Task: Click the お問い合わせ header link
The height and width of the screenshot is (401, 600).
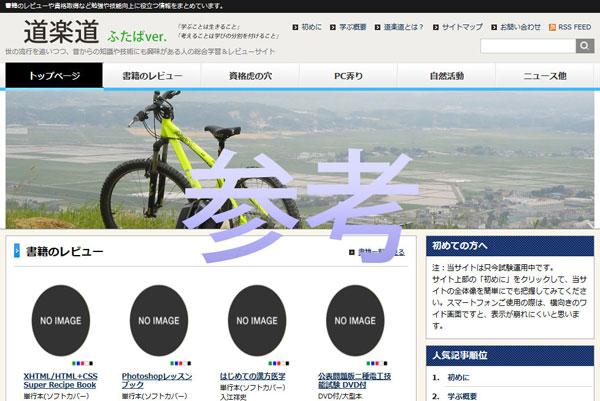Action: [x=520, y=27]
